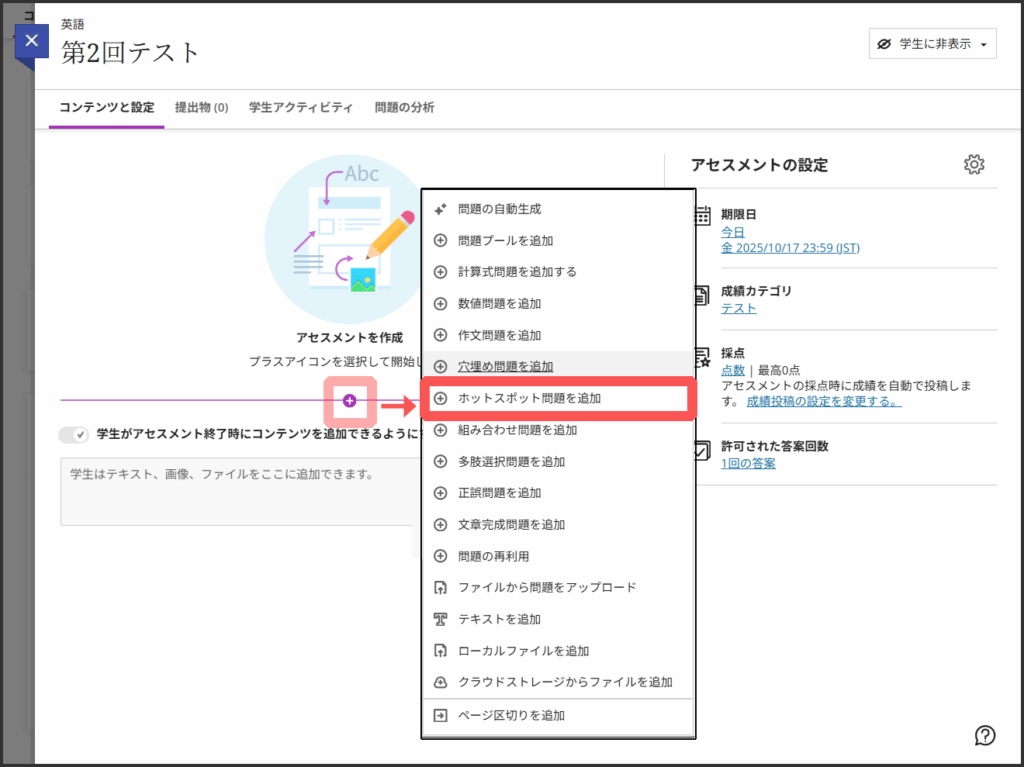Viewport: 1024px width, 767px height.
Task: Click the upload icon for ファイルから問題をアップロード
Action: tap(440, 587)
